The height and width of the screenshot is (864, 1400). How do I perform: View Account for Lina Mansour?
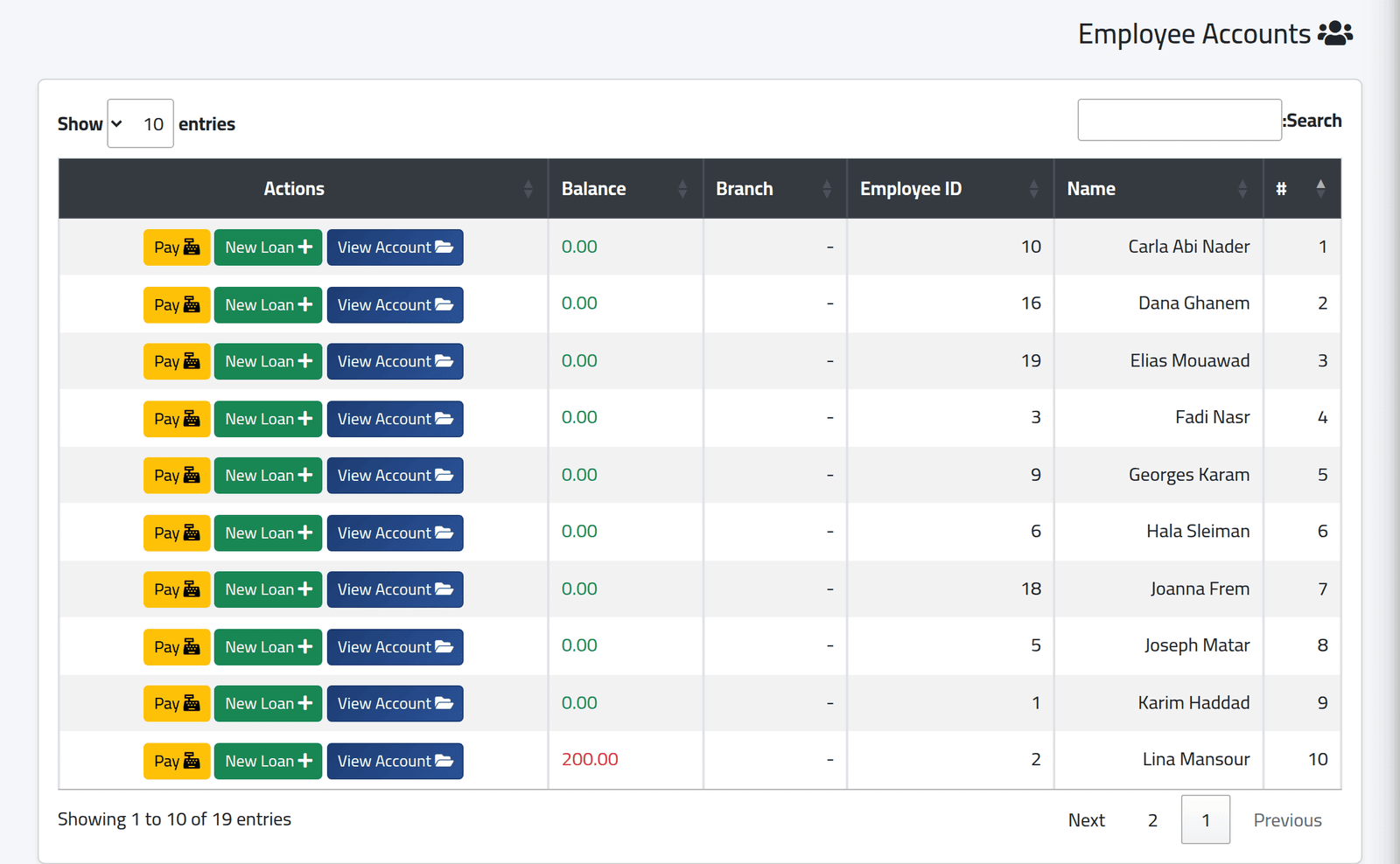[395, 761]
